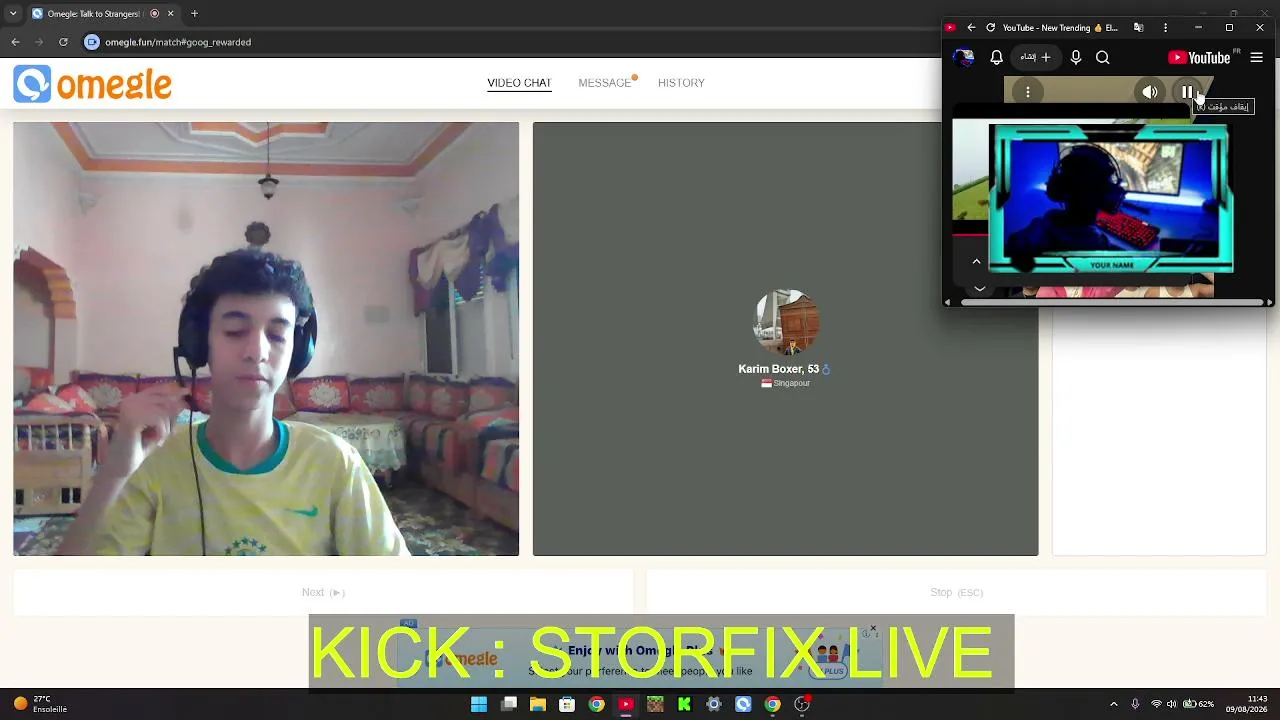Click the translate icon in the YouTube title bar
The image size is (1280, 720).
[1138, 28]
